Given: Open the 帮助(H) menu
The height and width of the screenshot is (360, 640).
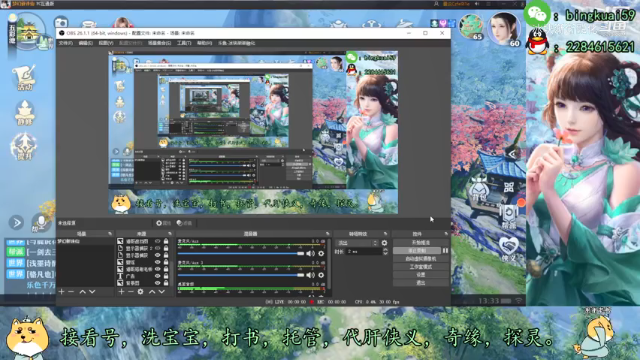Looking at the screenshot, I should (x=204, y=43).
